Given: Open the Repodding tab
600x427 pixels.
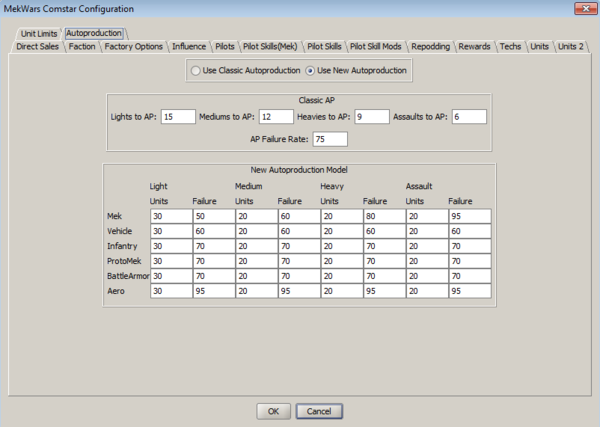Looking at the screenshot, I should point(429,46).
